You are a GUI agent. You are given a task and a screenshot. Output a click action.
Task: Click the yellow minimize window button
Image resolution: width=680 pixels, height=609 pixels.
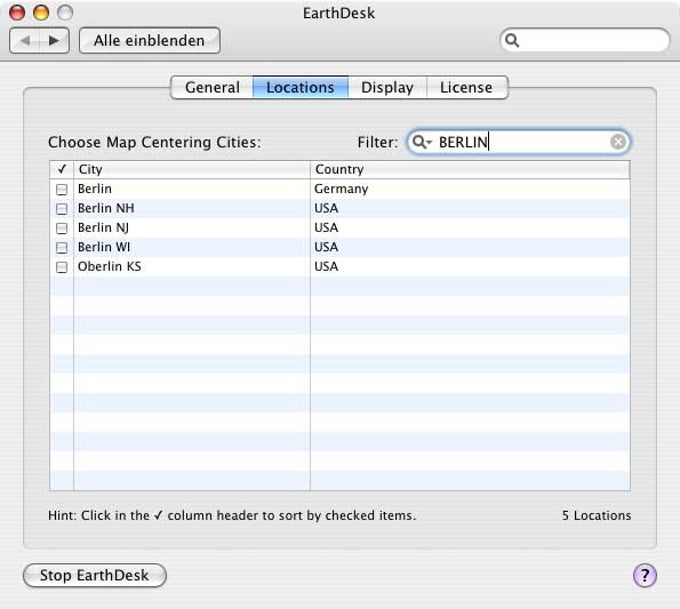pyautogui.click(x=41, y=13)
